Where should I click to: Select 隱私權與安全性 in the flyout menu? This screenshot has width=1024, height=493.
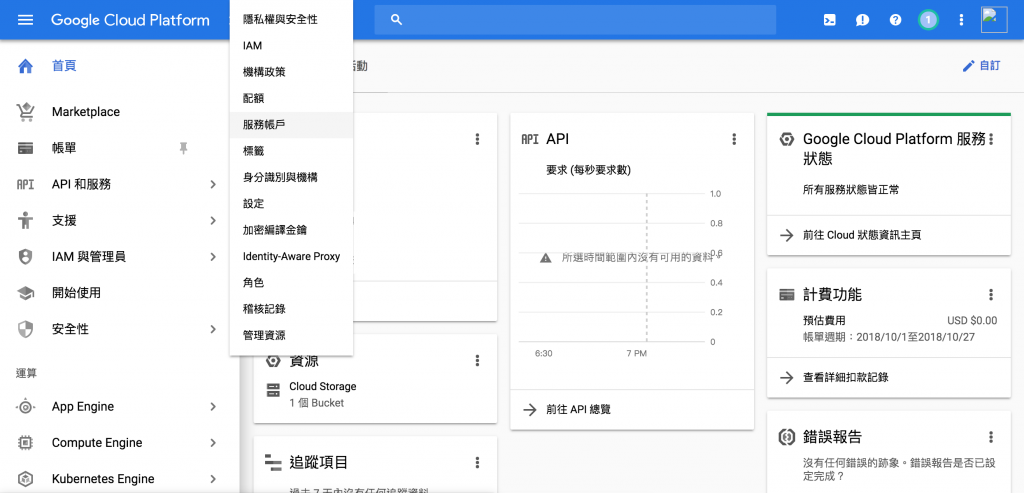pos(291,20)
